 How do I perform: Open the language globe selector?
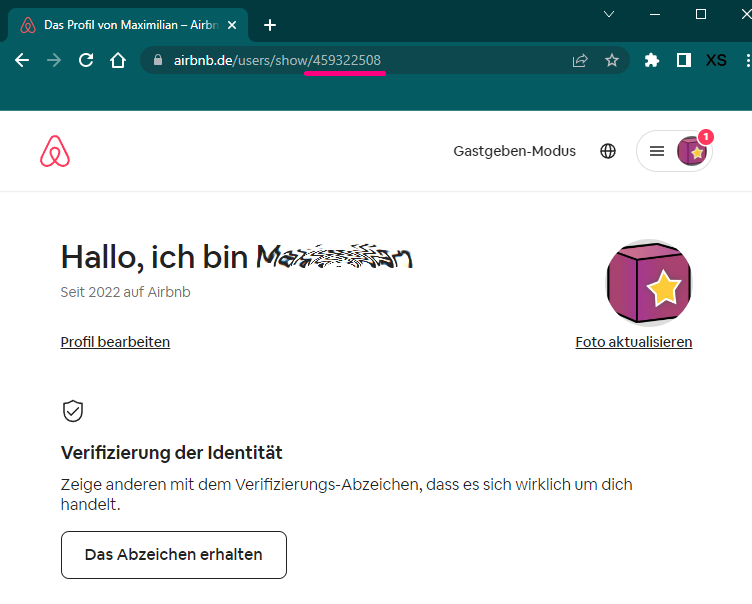pos(608,151)
